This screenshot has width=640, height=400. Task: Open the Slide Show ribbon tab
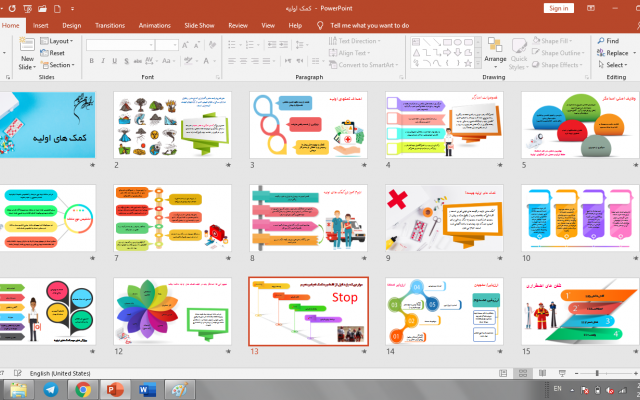199,25
